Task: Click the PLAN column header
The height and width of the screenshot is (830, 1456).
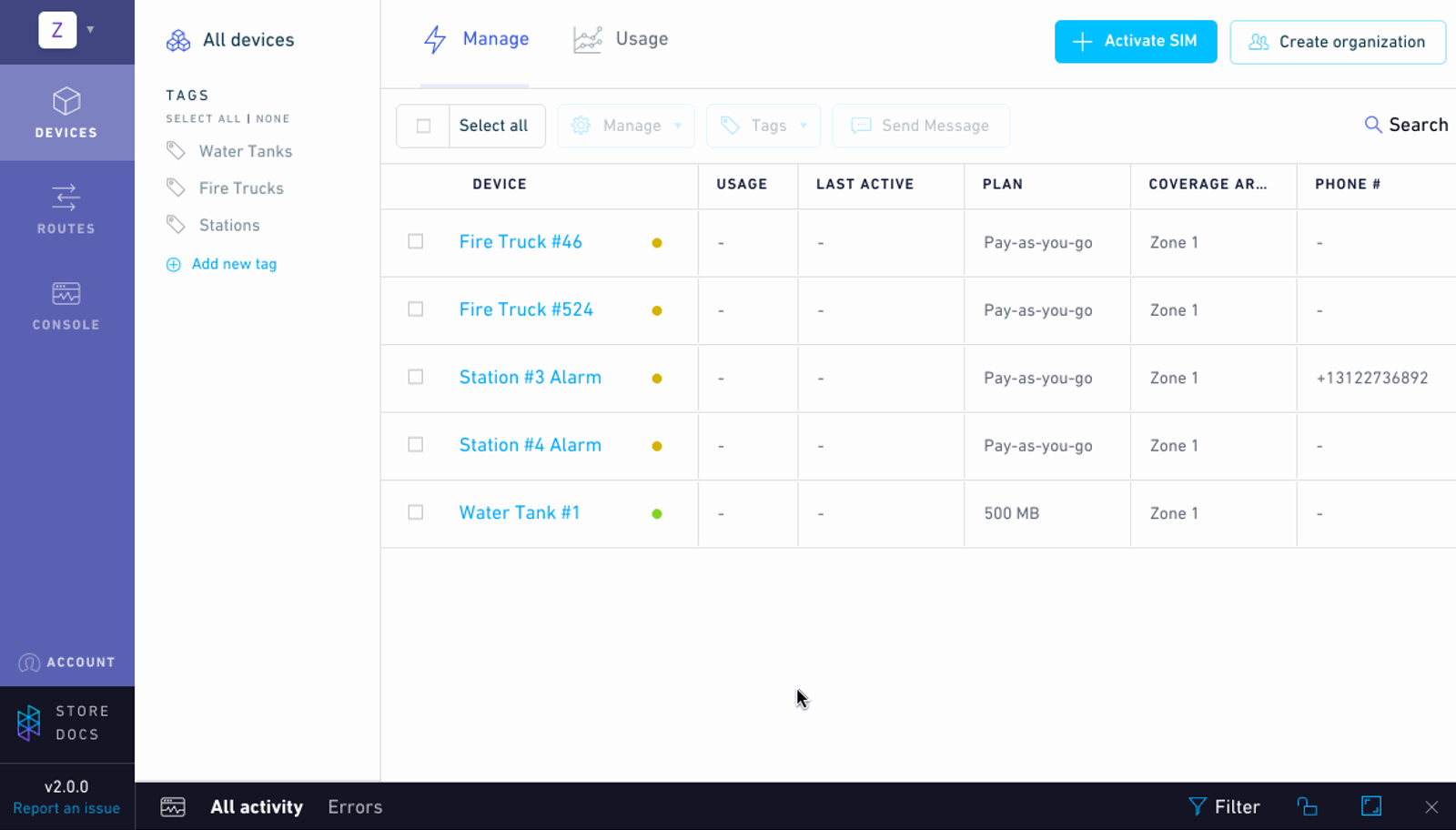Action: point(1003,184)
